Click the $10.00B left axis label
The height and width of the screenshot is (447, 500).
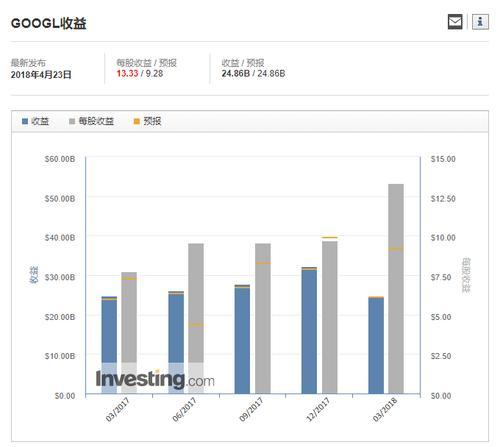pos(60,356)
